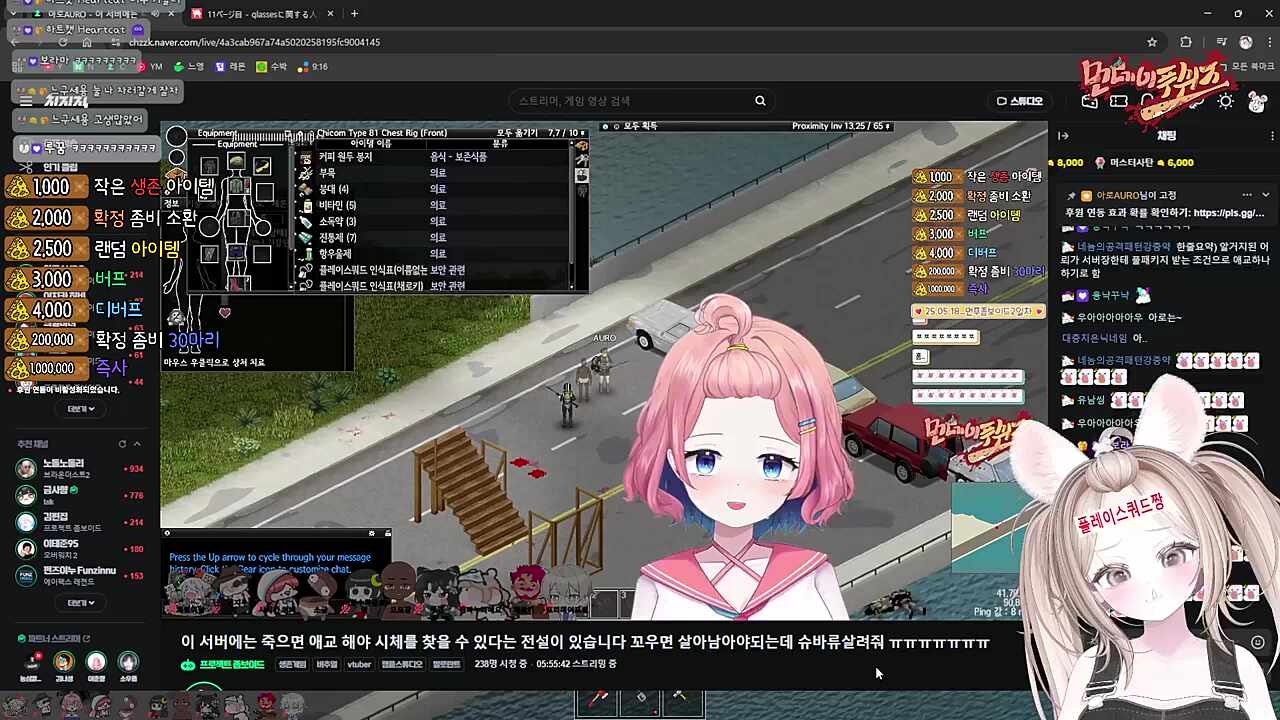Image resolution: width=1280 pixels, height=720 pixels.
Task: Select the 비타민 (5) inventory row
Action: pyautogui.click(x=433, y=205)
